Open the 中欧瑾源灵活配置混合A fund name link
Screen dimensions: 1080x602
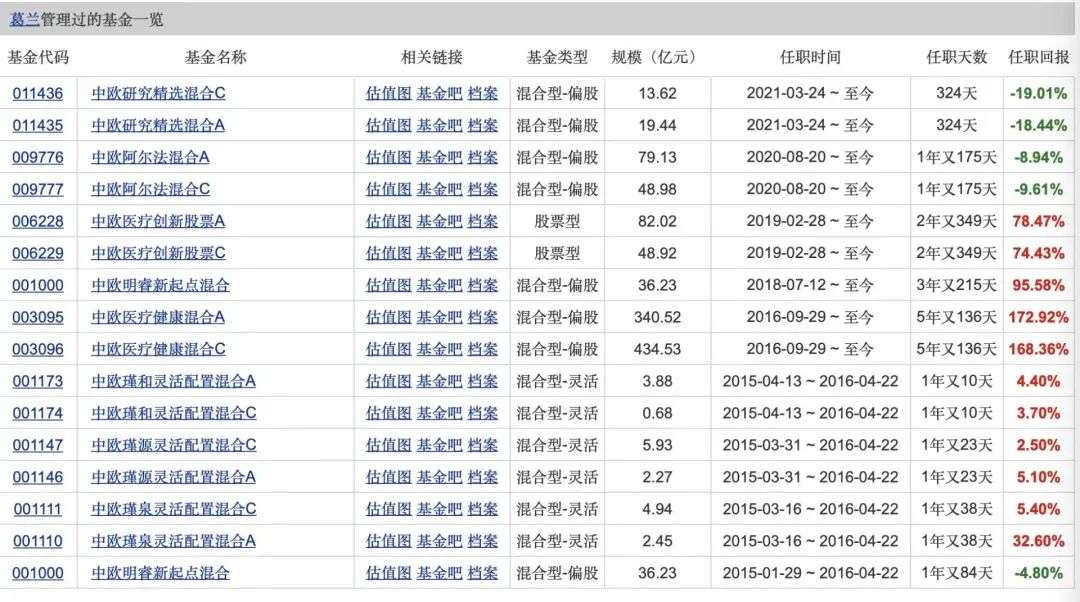174,477
